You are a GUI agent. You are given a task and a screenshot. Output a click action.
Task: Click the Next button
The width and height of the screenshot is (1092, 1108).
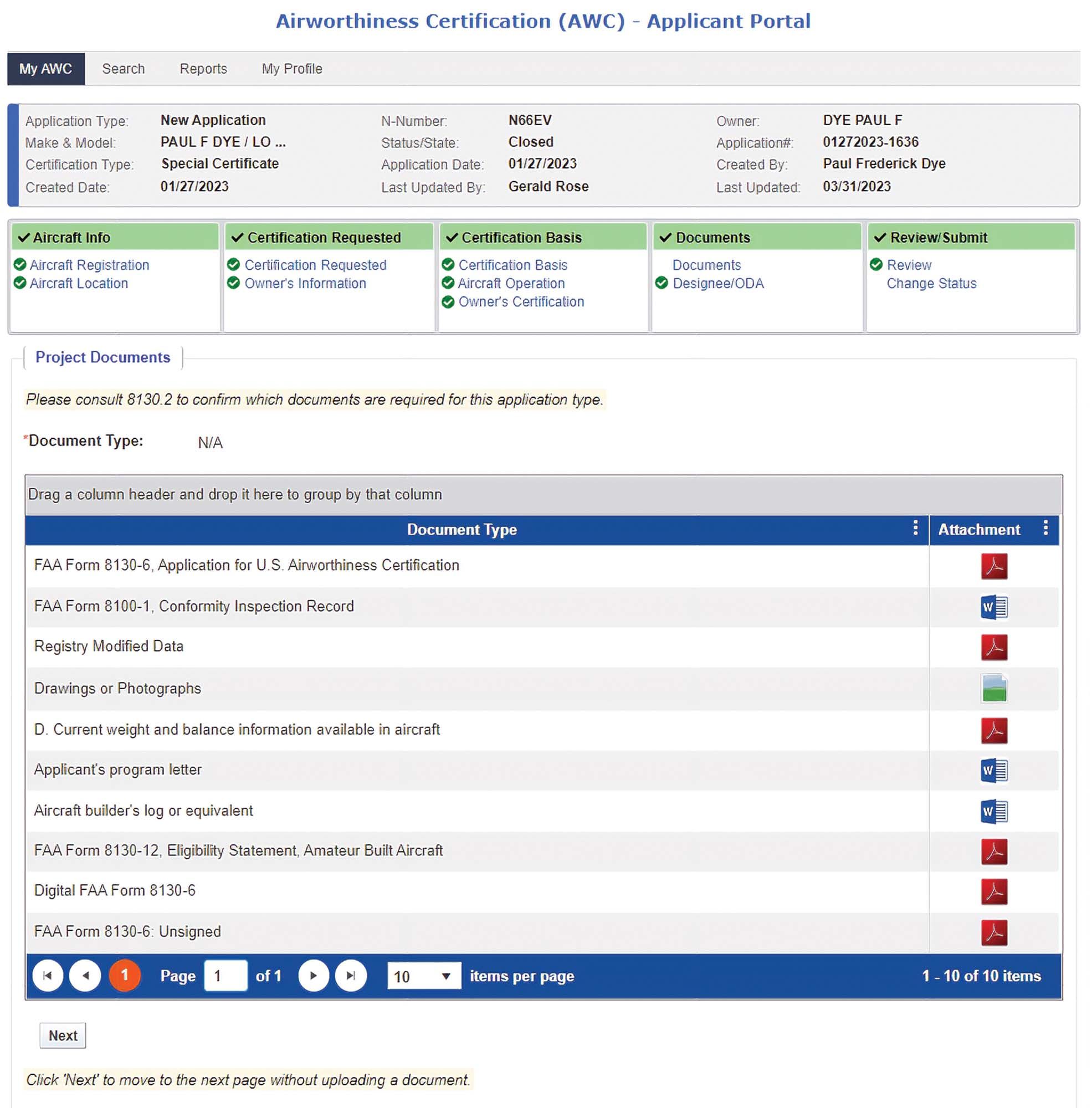pyautogui.click(x=63, y=1035)
